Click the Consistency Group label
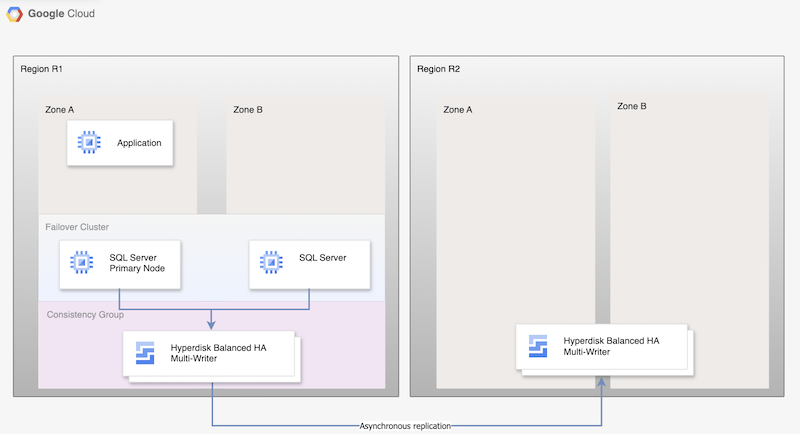800x434 pixels. pos(83,315)
